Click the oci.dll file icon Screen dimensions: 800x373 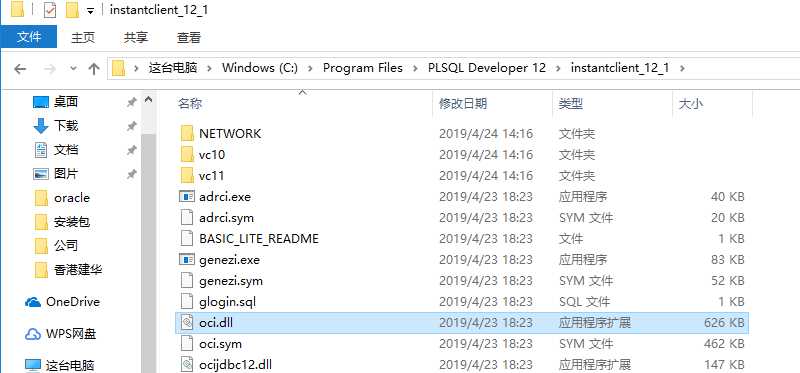tap(187, 322)
